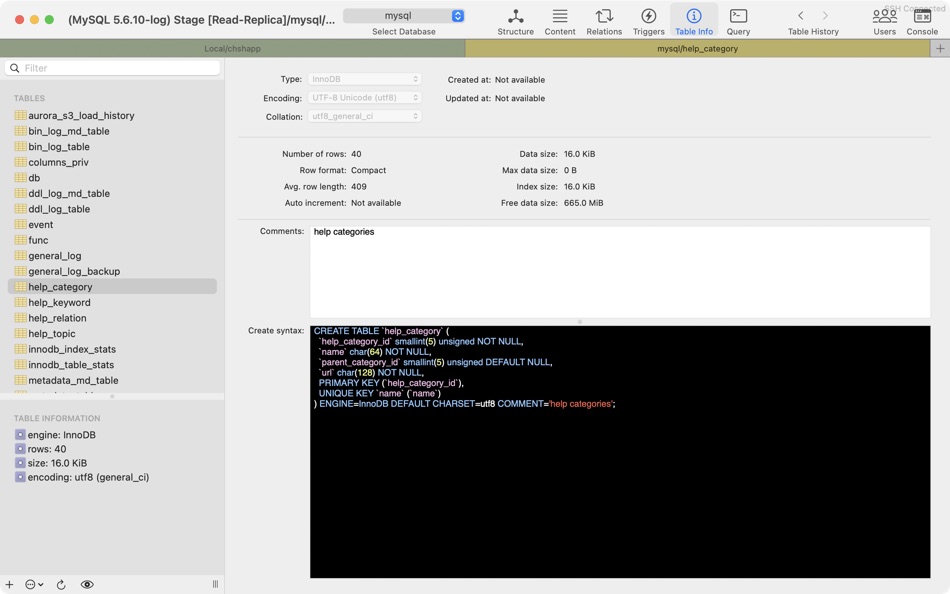Select the Table Info view
Screen dimensions: 950x594
[x=694, y=21]
